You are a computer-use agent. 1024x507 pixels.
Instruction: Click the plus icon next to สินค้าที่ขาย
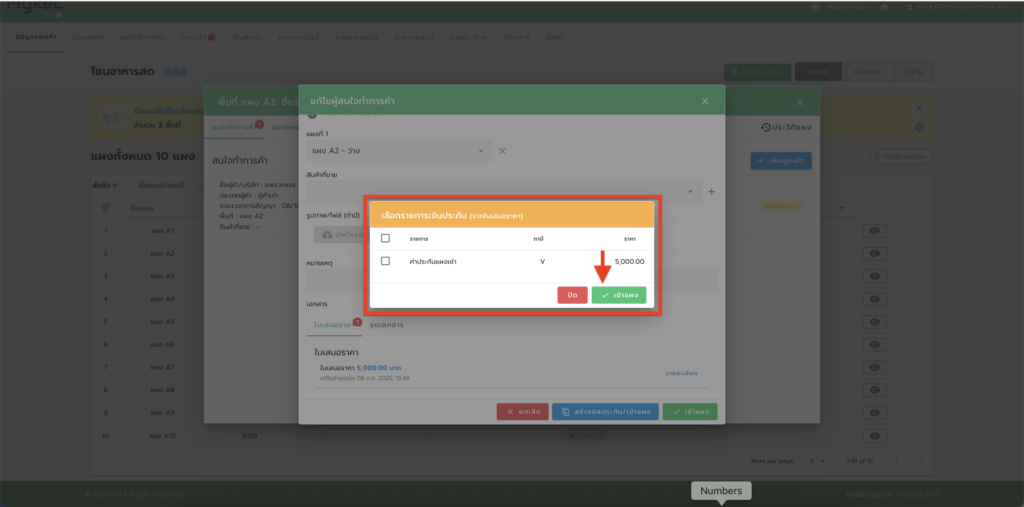pos(712,191)
